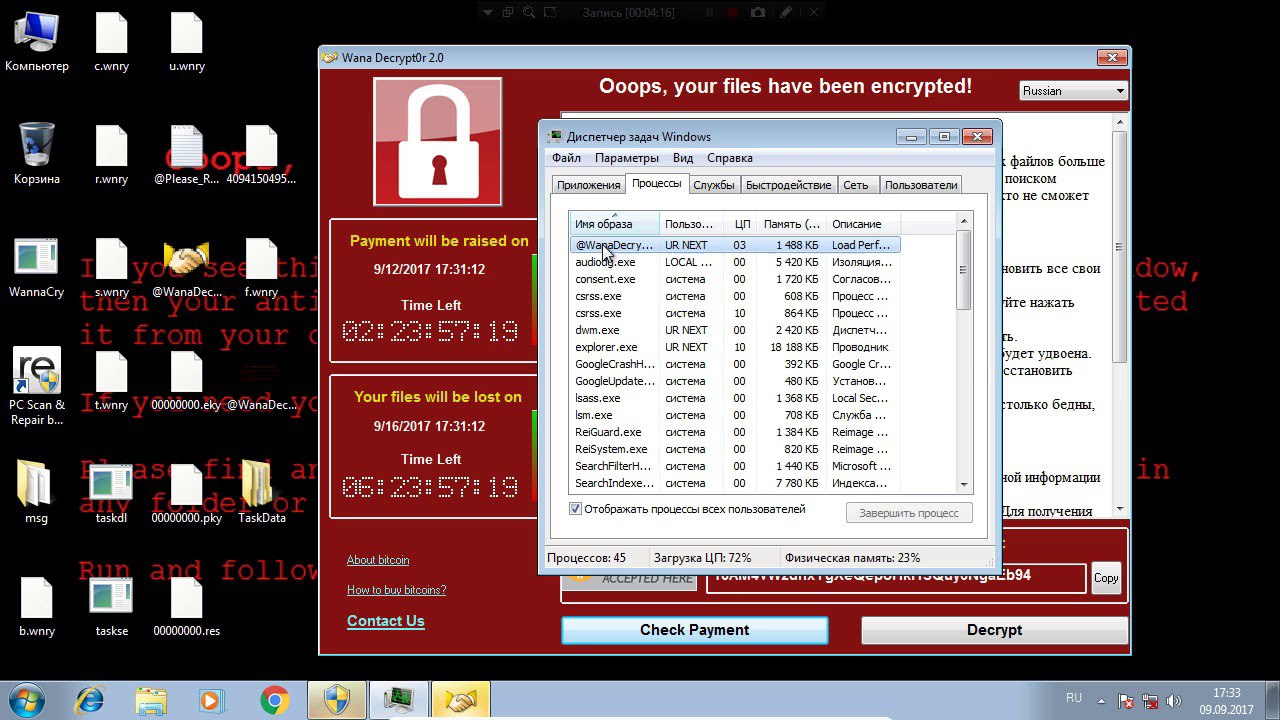Viewport: 1280px width, 720px height.
Task: Click the Copy bitcoin address button
Action: point(1106,578)
